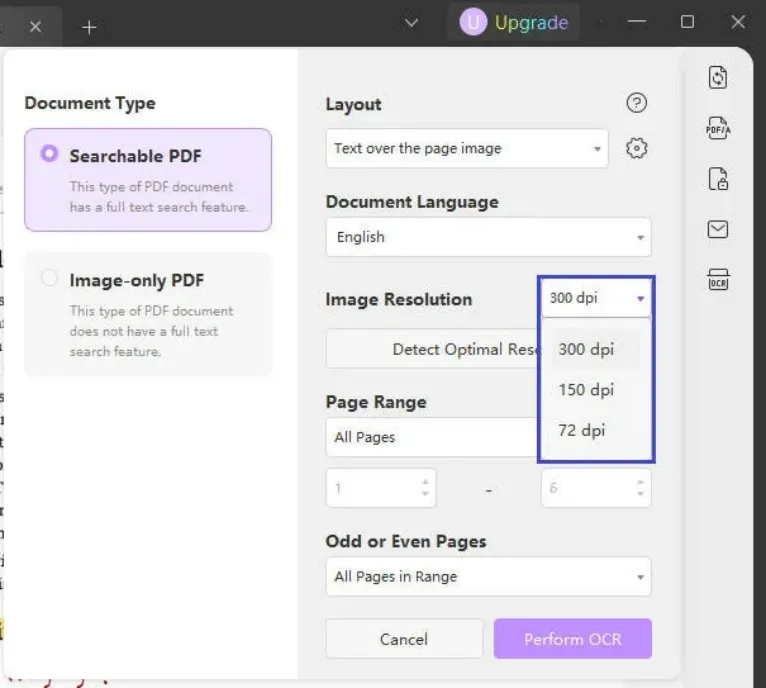Open the Convert PDF tool icon
Viewport: 766px width, 688px height.
718,77
